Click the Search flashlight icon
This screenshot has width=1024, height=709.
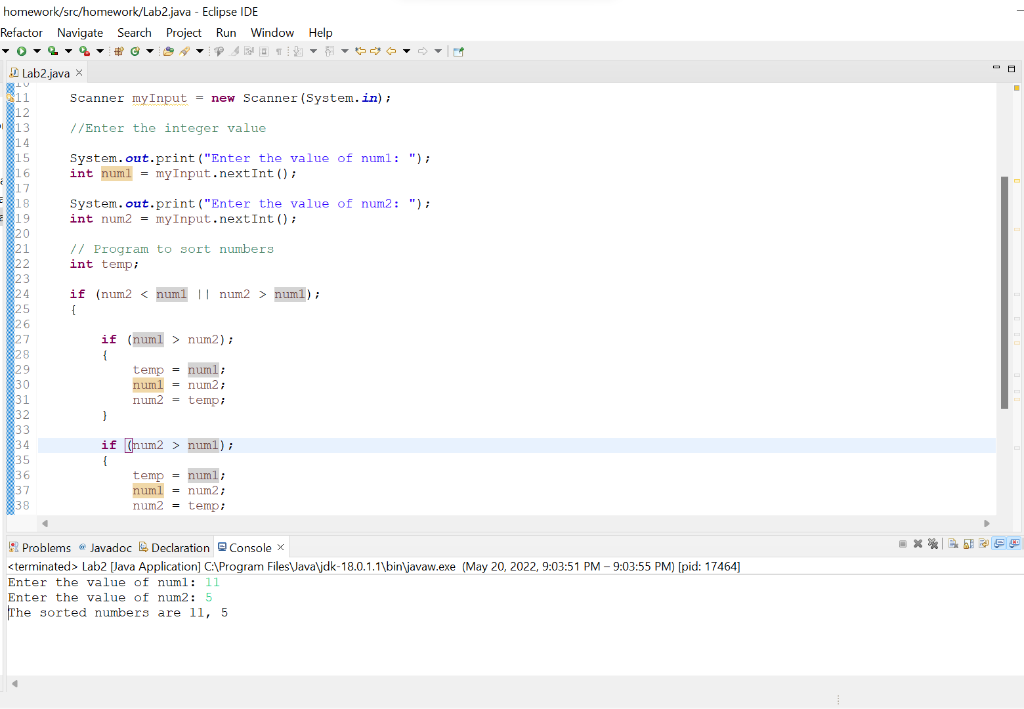point(185,51)
